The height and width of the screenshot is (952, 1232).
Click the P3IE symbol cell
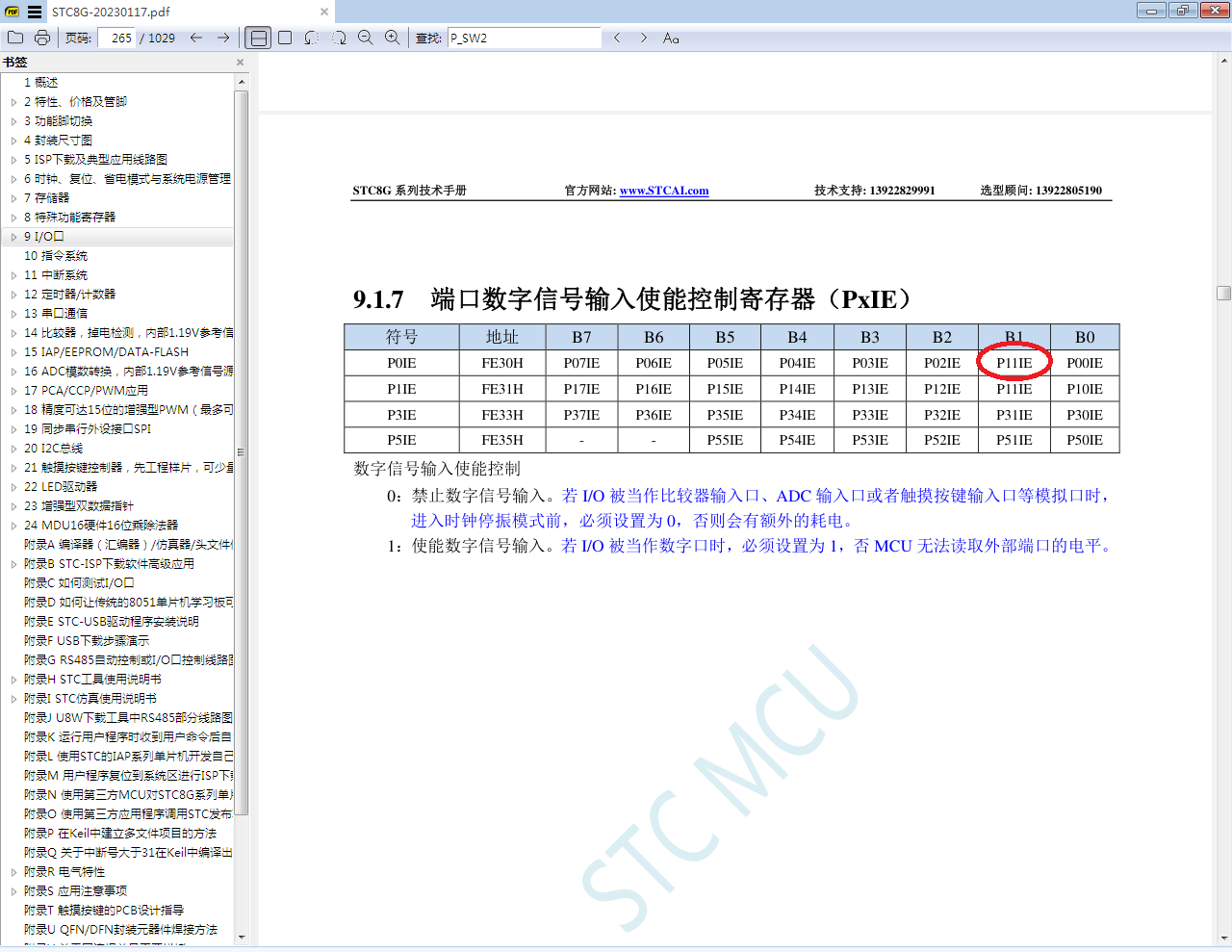pos(401,415)
